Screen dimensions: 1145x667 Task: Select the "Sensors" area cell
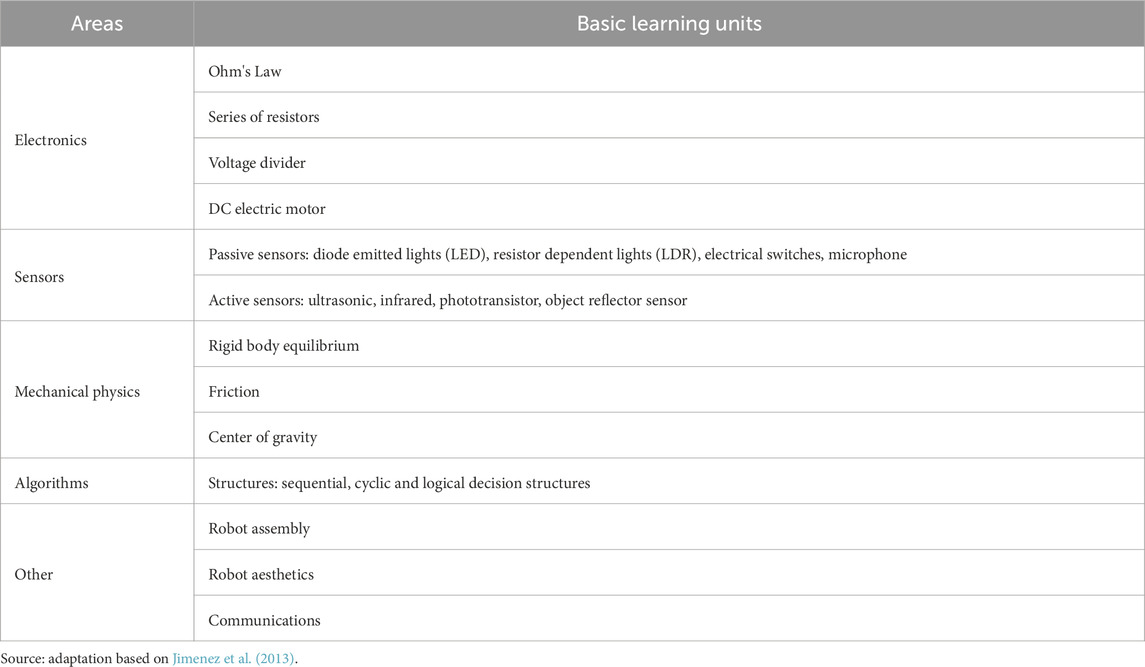coord(40,277)
